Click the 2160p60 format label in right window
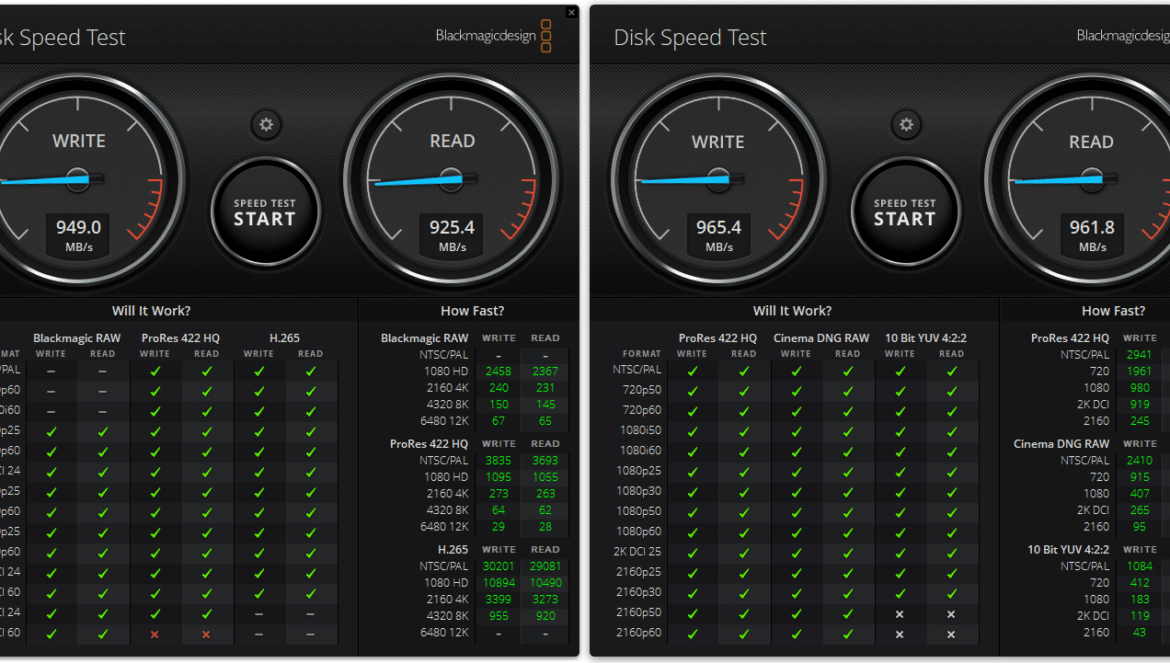This screenshot has width=1170, height=663. tap(639, 632)
